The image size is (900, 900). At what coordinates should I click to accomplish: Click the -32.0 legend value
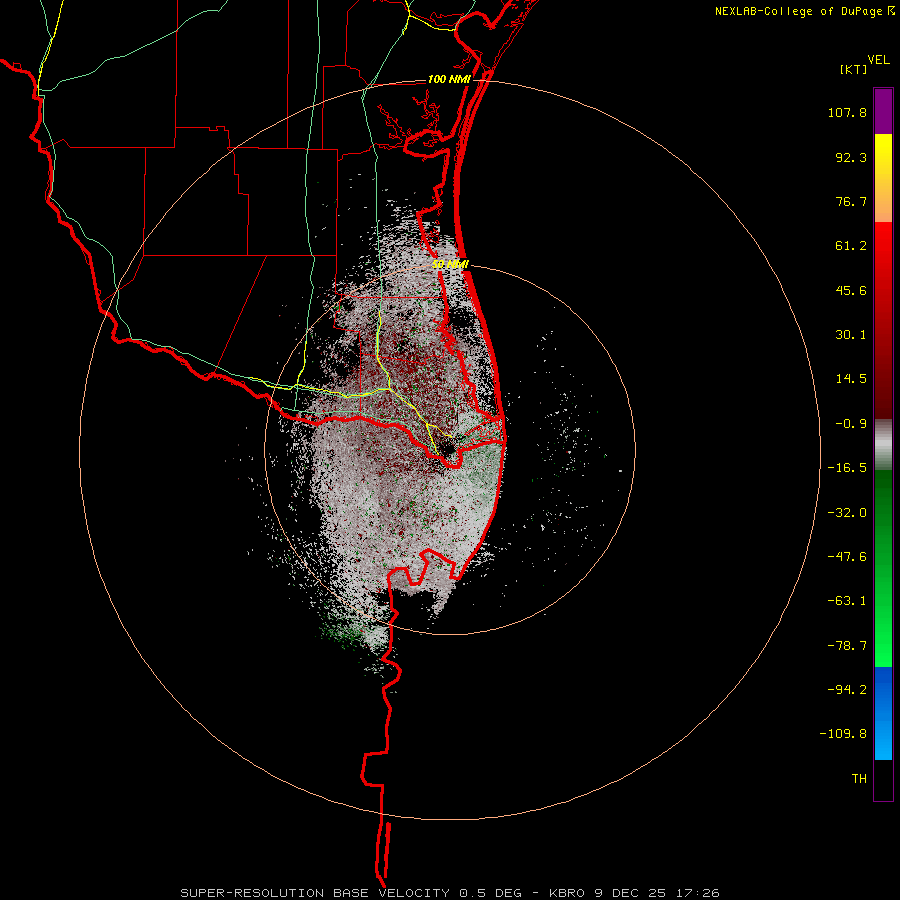pyautogui.click(x=847, y=513)
